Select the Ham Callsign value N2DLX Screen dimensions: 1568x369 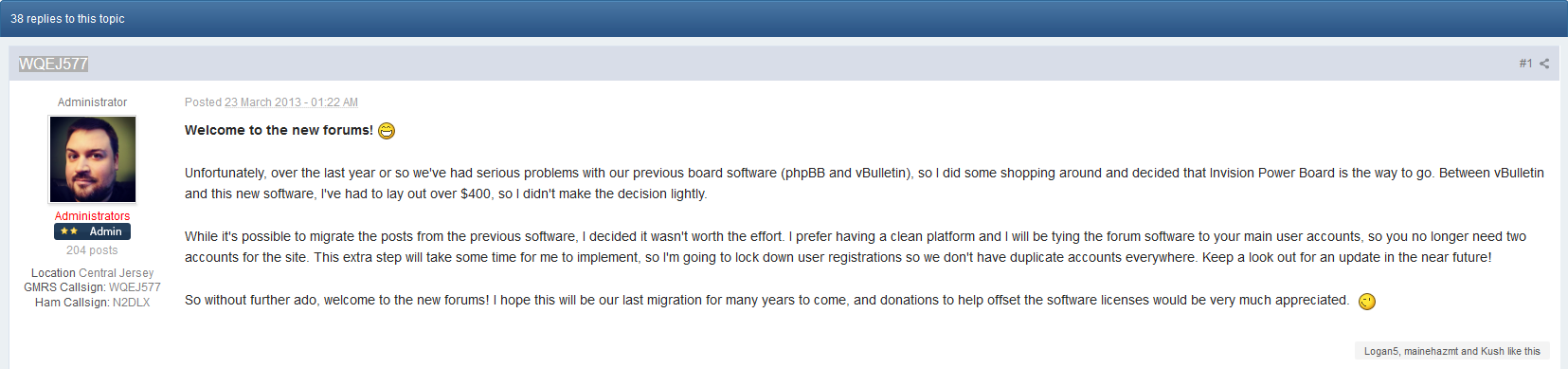131,303
